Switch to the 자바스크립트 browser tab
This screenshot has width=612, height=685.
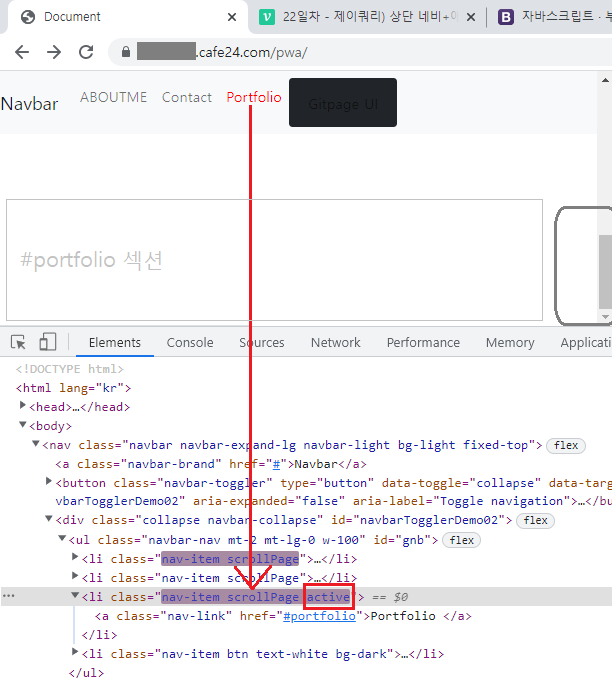click(x=554, y=17)
